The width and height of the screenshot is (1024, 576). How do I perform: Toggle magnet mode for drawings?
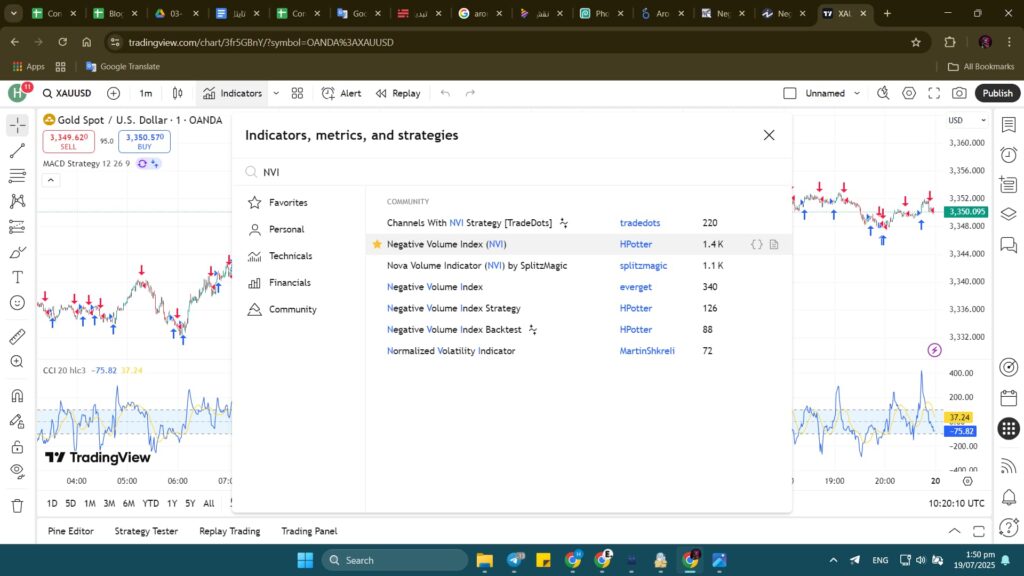tap(18, 396)
